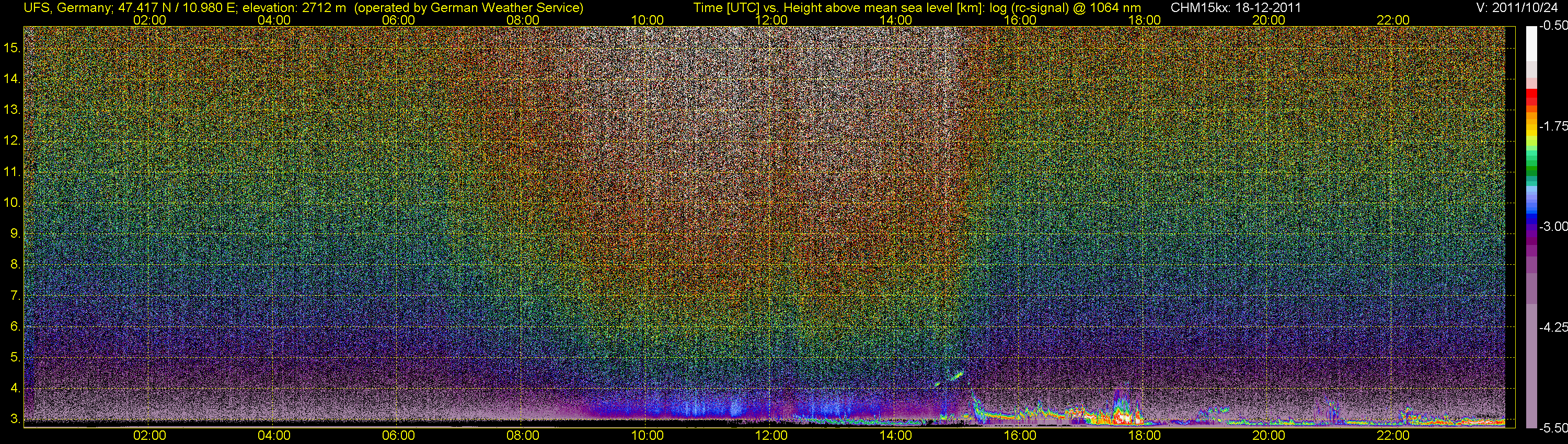Click the "08:00" label on the bottom time axis
The width and height of the screenshot is (1568, 444).
523,436
